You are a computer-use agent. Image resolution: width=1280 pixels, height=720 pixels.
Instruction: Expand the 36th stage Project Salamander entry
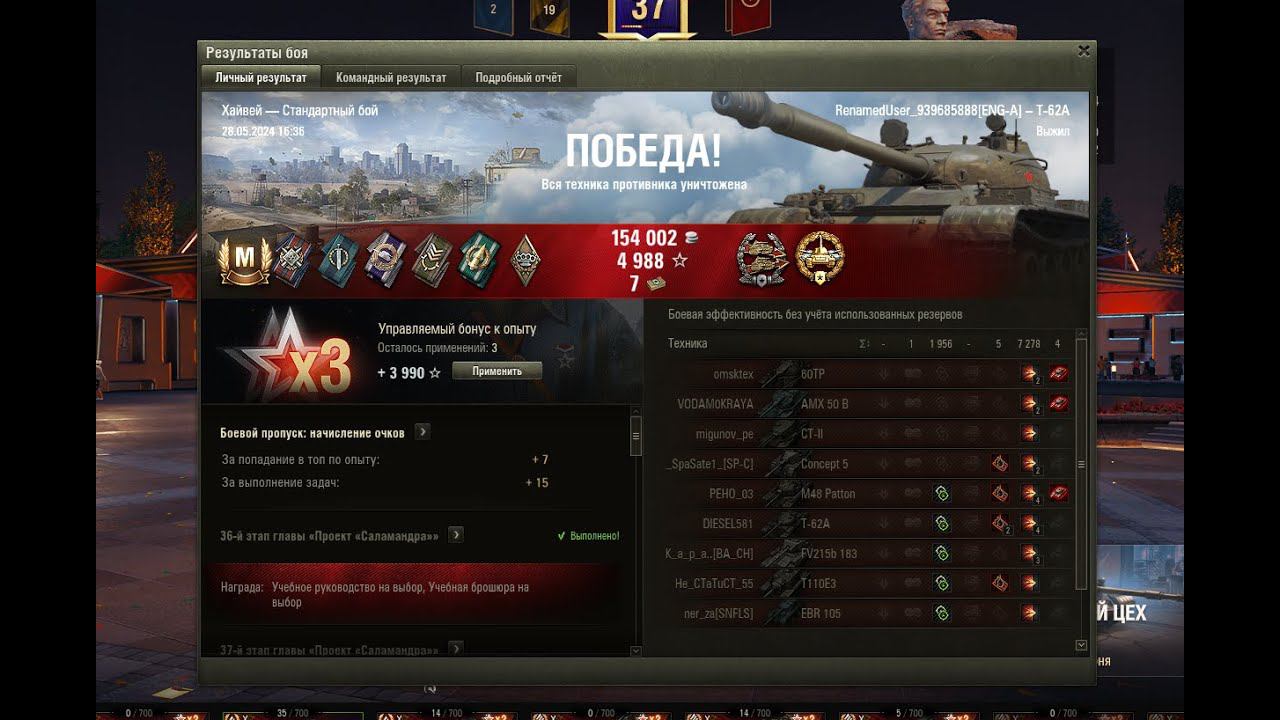tap(456, 535)
